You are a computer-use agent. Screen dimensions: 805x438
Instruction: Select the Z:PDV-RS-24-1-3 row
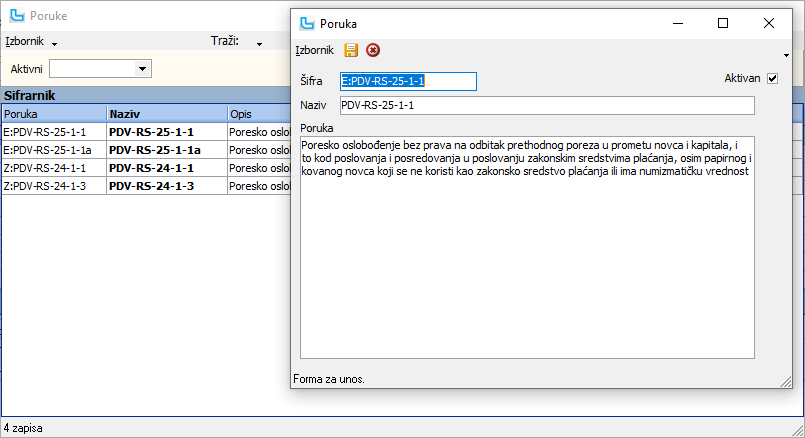[146, 186]
